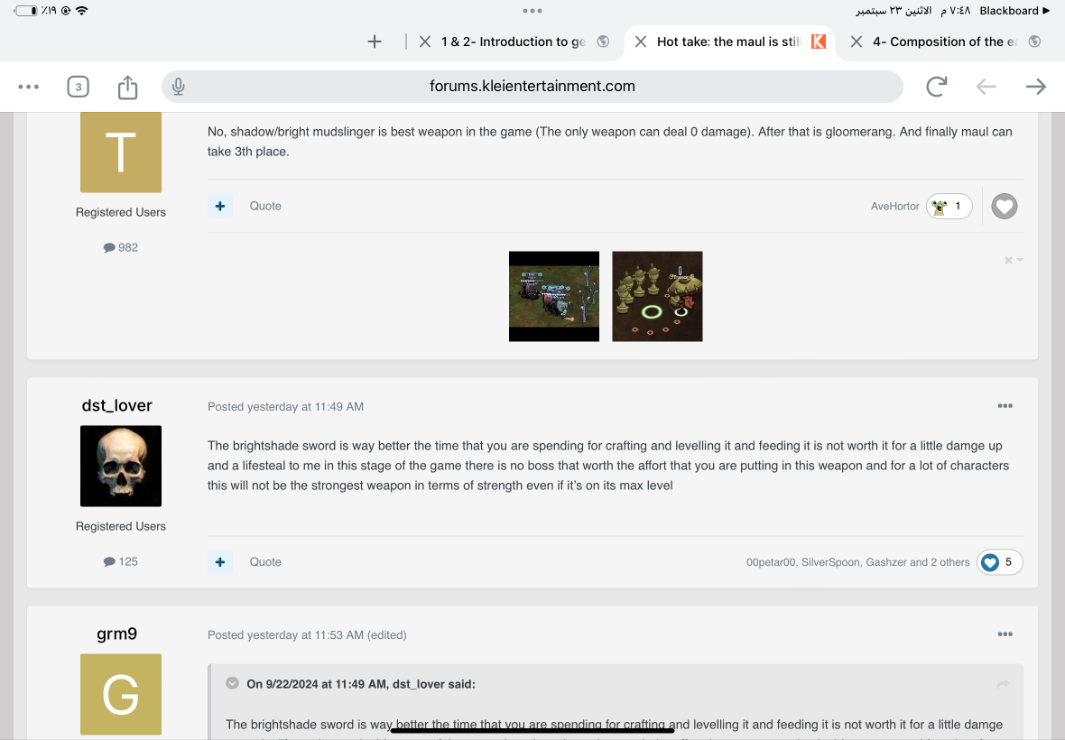The height and width of the screenshot is (740, 1065).
Task: Open the browser three-dot menu at left
Action: tap(29, 86)
